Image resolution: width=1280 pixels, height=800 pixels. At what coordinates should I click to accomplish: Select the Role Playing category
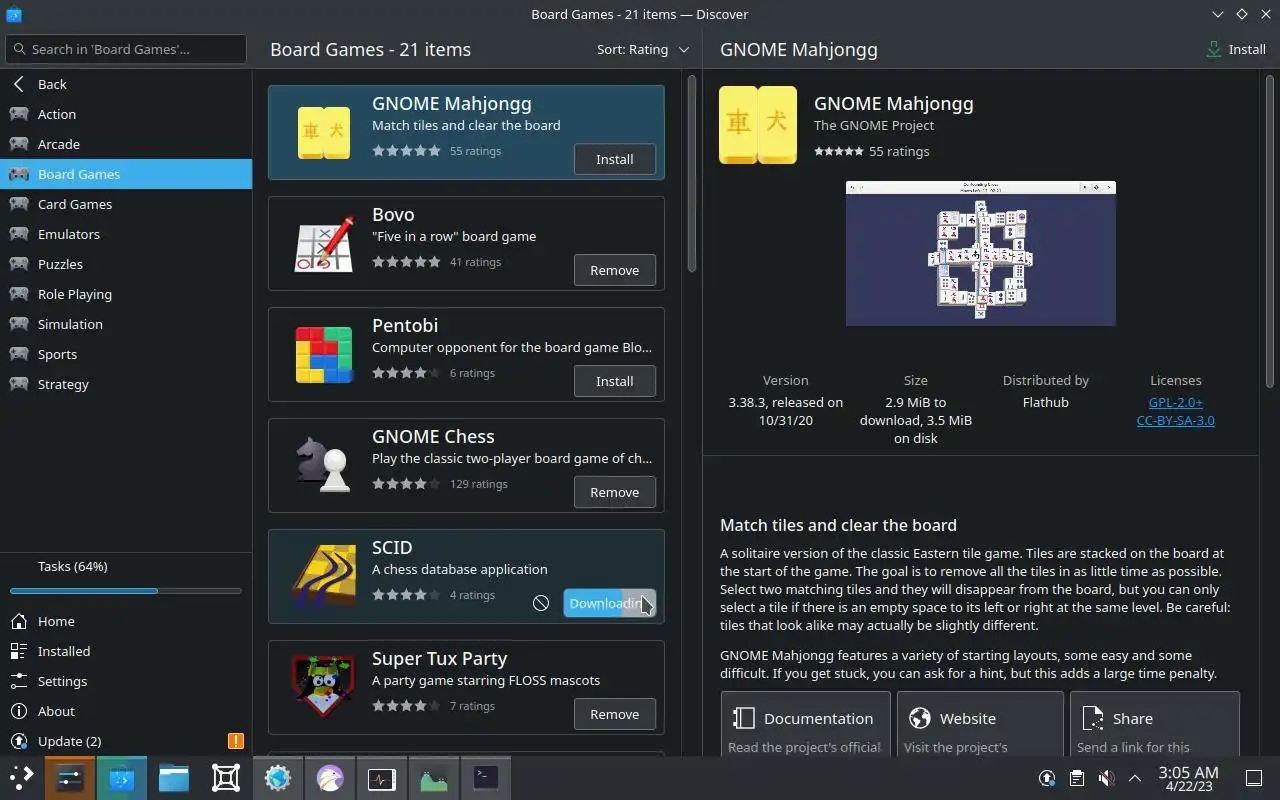pos(126,294)
